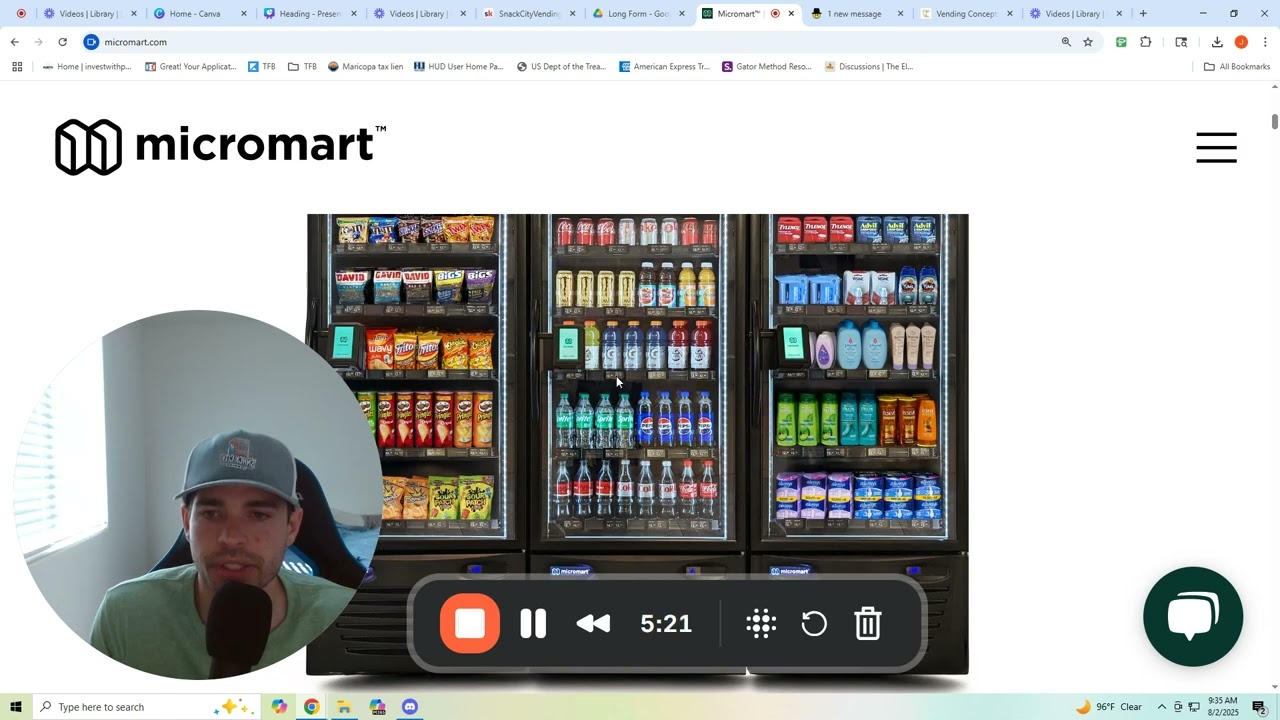Open the Home | investwithp bookmark
Screen dimensions: 1280x720
[87, 67]
